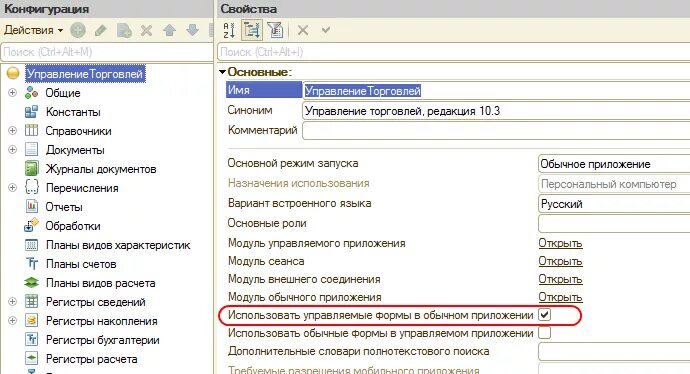Click the Имя field value

click(x=496, y=91)
